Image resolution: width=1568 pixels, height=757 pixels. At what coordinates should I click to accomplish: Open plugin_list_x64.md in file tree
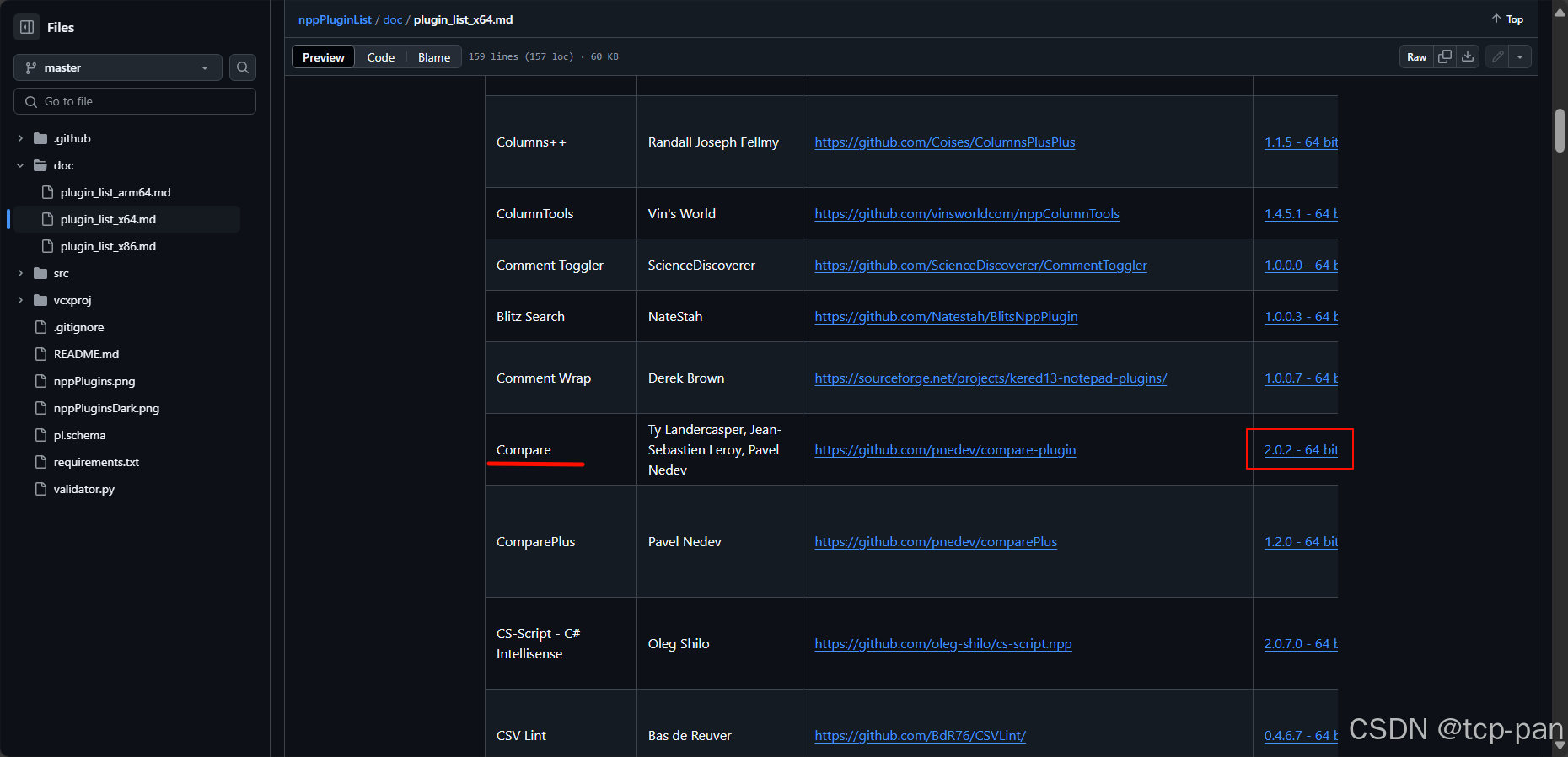[x=108, y=219]
